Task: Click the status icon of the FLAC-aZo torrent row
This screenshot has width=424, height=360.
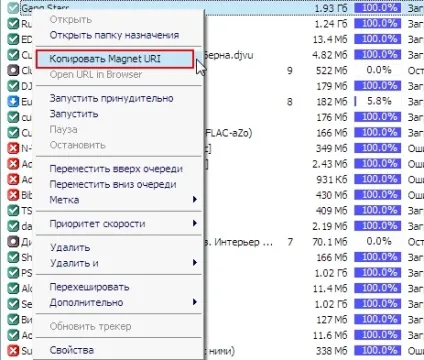Action: coord(13,133)
